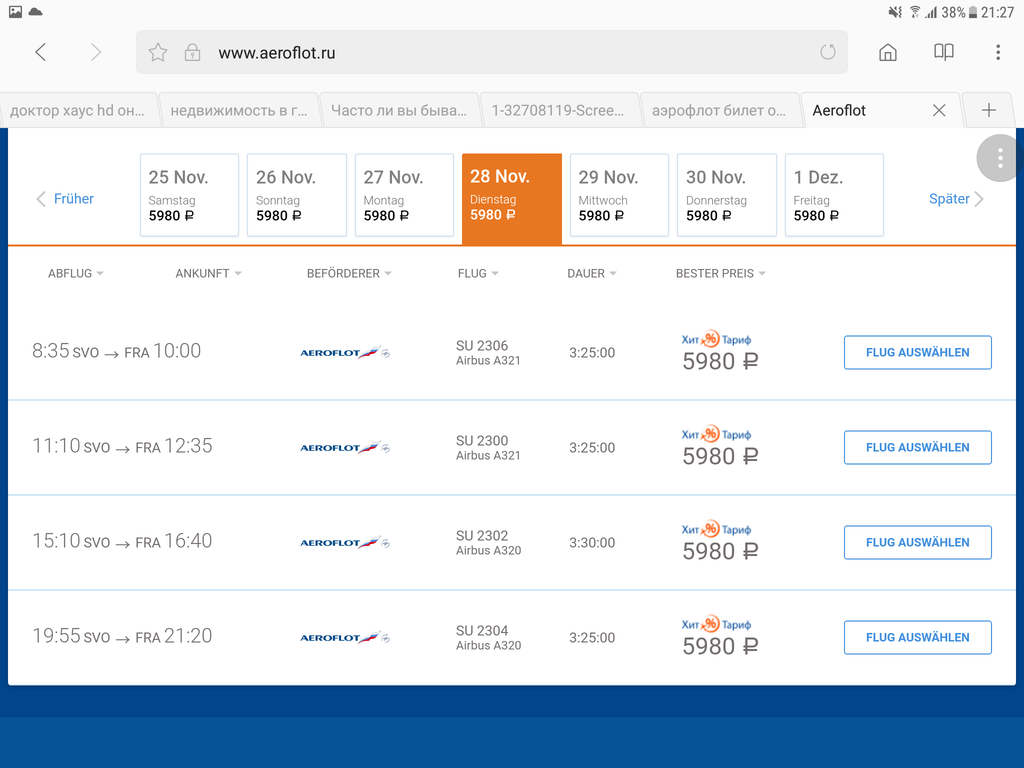Click the 15:10 SVO to FRA 16:40 times
The width and height of the screenshot is (1024, 768).
click(x=122, y=541)
